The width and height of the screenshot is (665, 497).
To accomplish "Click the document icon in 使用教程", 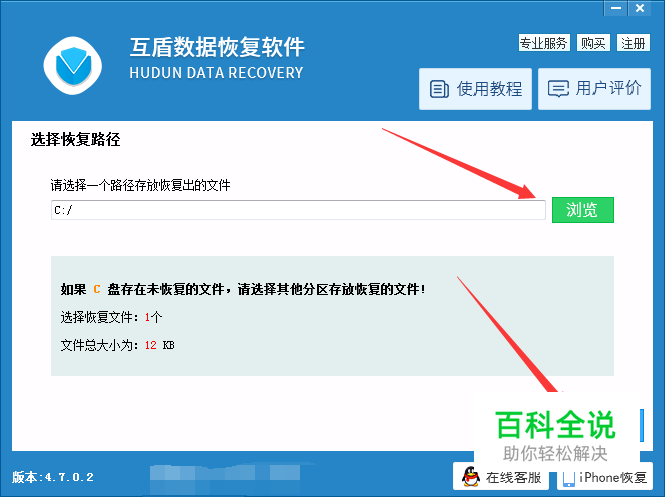I will 439,89.
